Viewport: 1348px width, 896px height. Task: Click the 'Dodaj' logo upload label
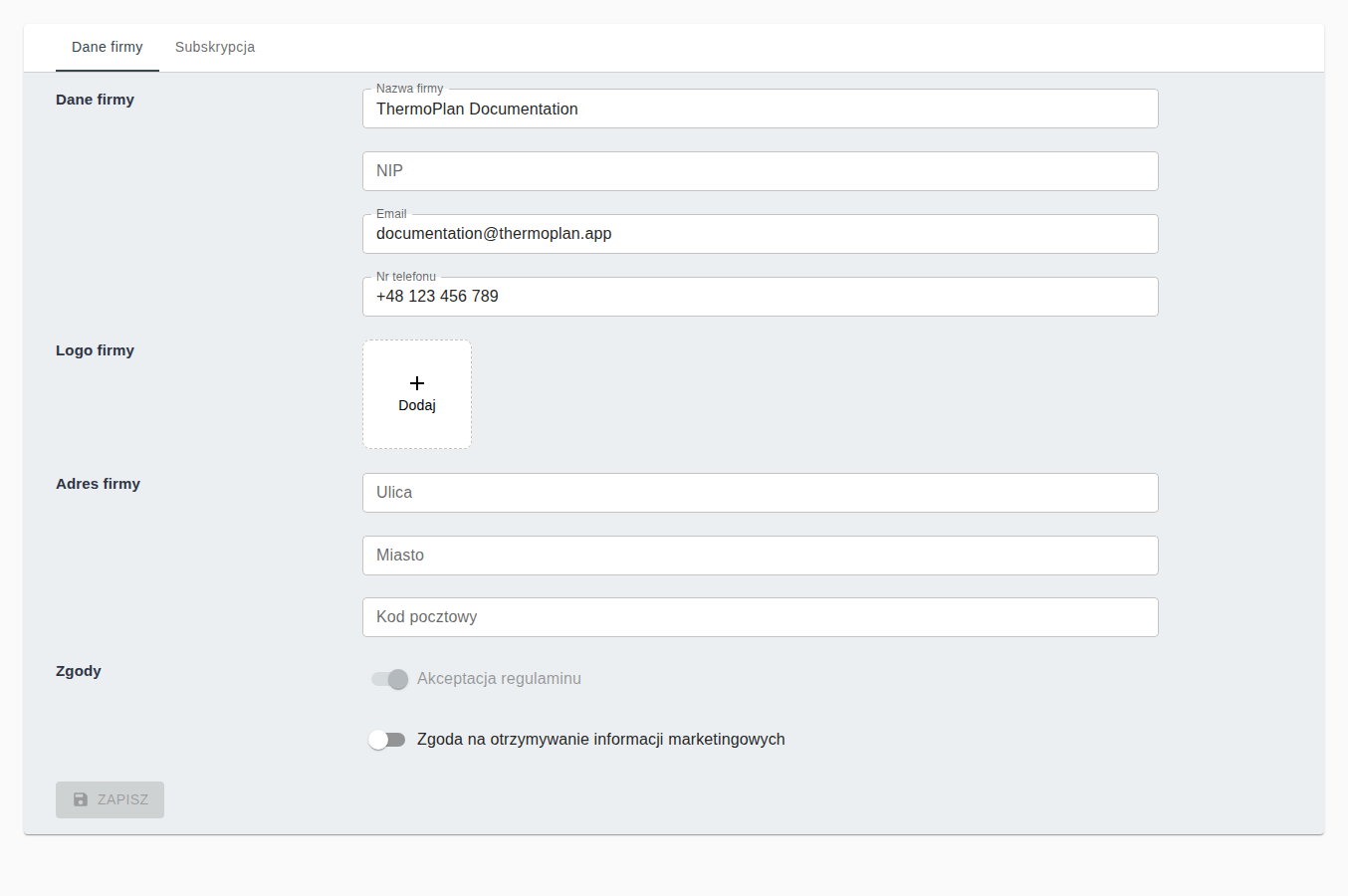point(417,405)
